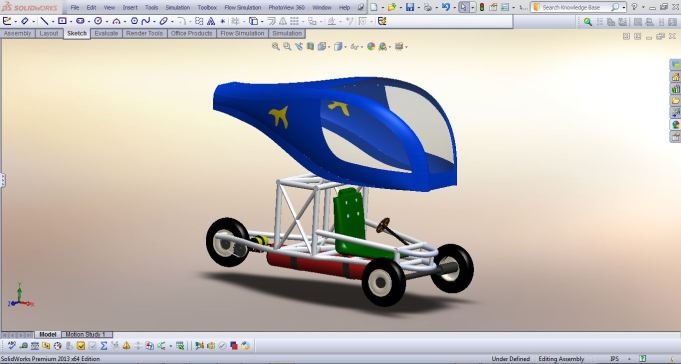The height and width of the screenshot is (364, 681).
Task: Switch to the Render Tools tab
Action: pos(144,33)
